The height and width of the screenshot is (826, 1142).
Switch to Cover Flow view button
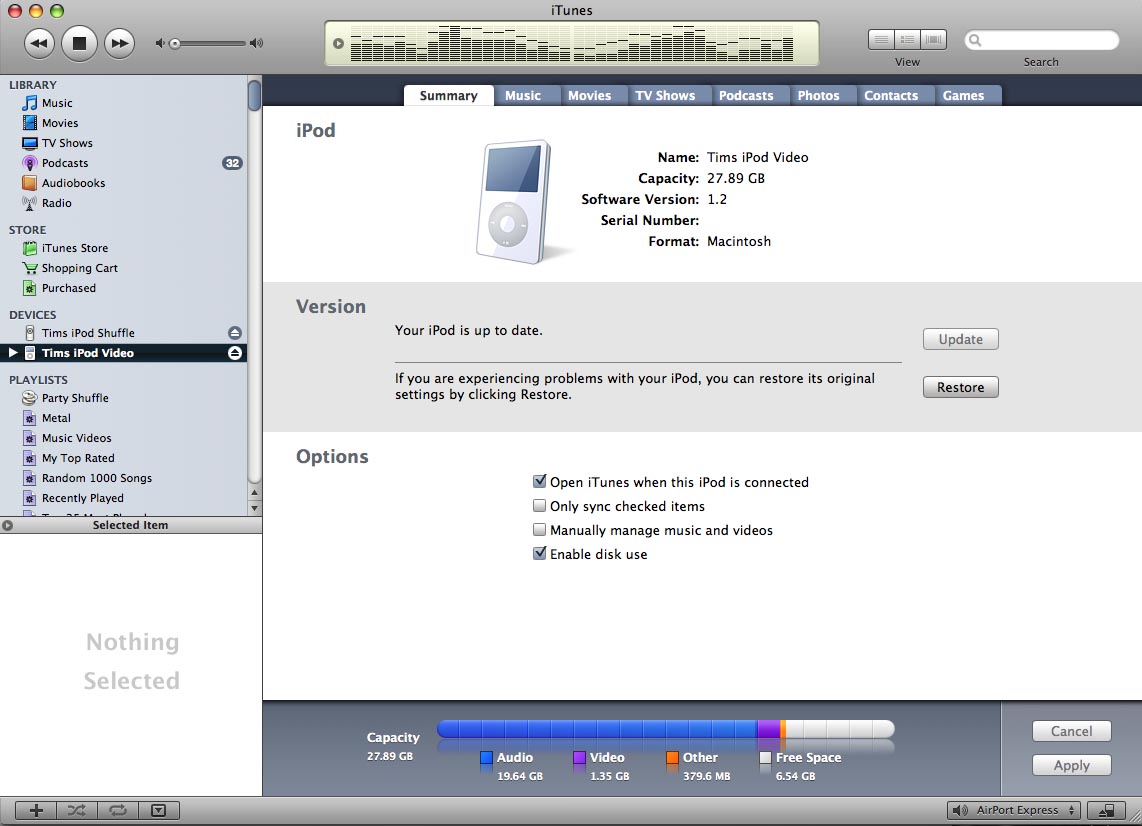click(x=933, y=39)
